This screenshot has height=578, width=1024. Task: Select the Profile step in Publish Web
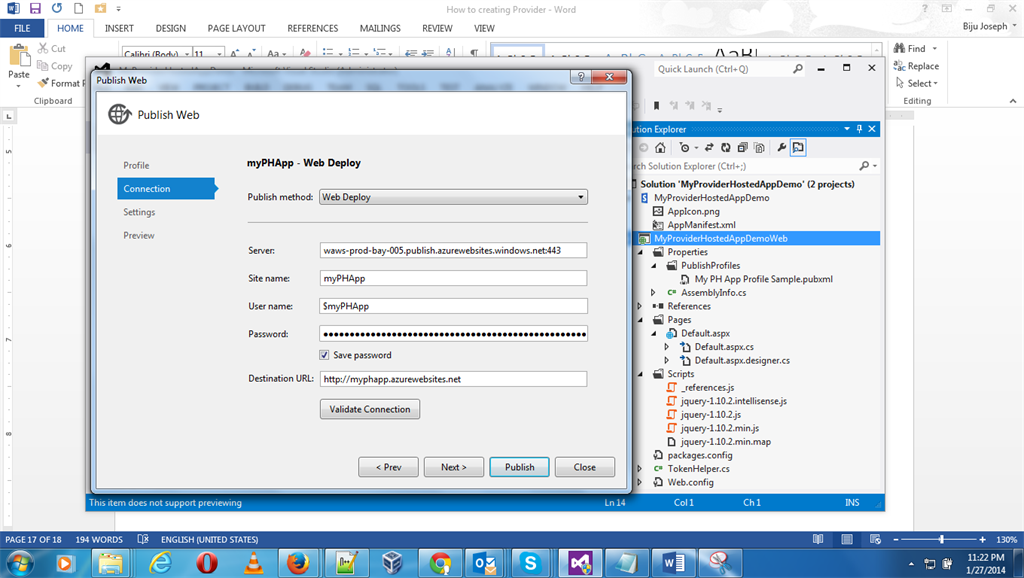click(x=136, y=165)
